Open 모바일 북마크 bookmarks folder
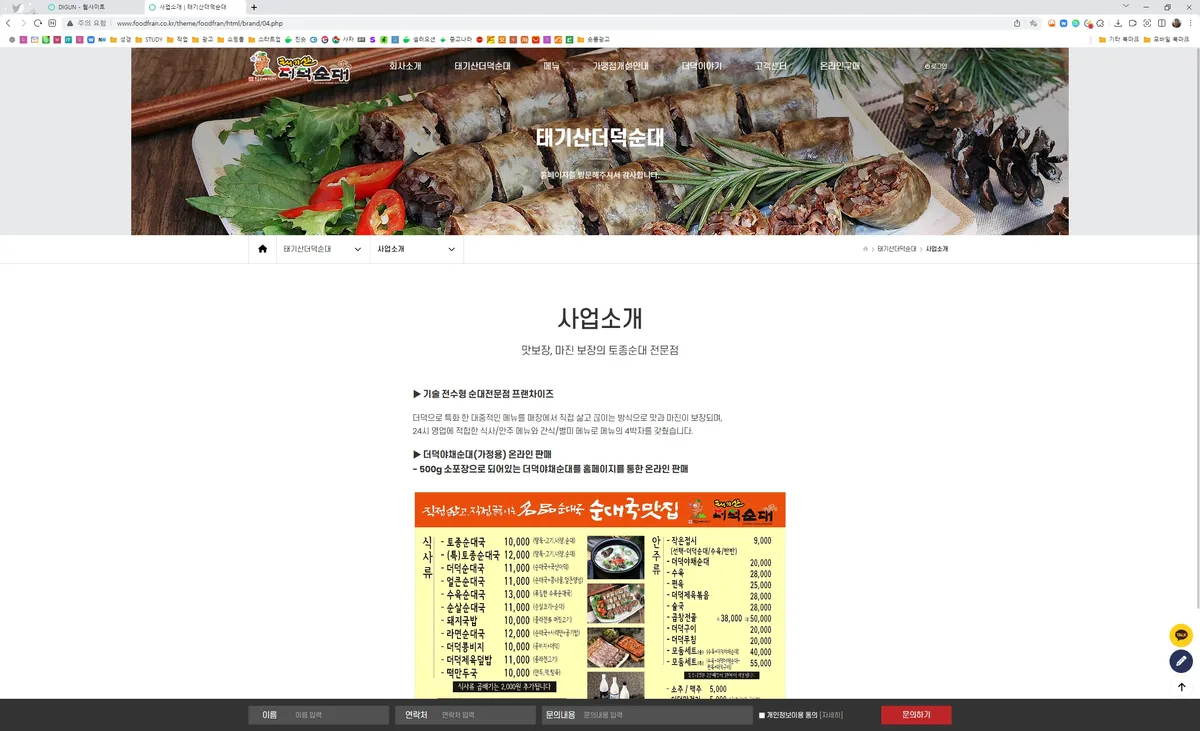1200x731 pixels. pos(1167,39)
